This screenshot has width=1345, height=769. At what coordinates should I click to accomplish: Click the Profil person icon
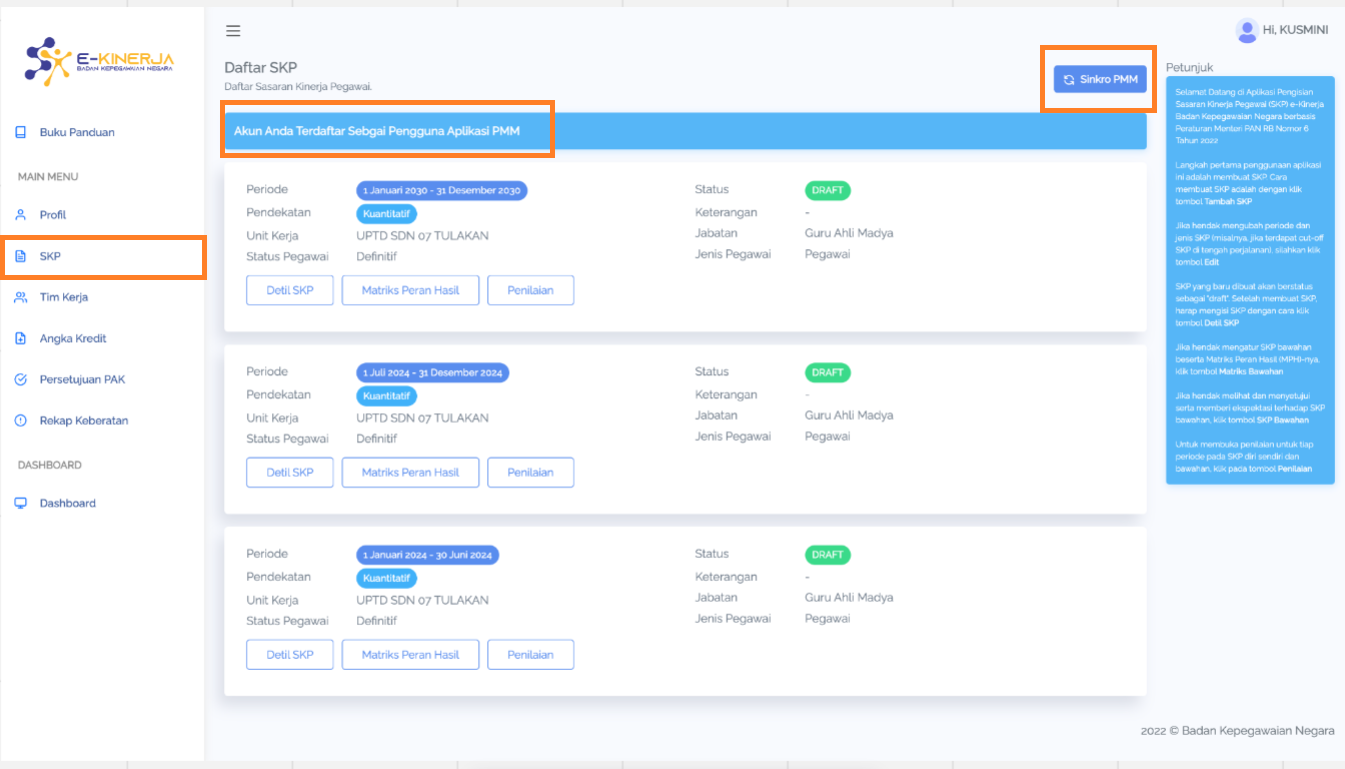click(21, 215)
